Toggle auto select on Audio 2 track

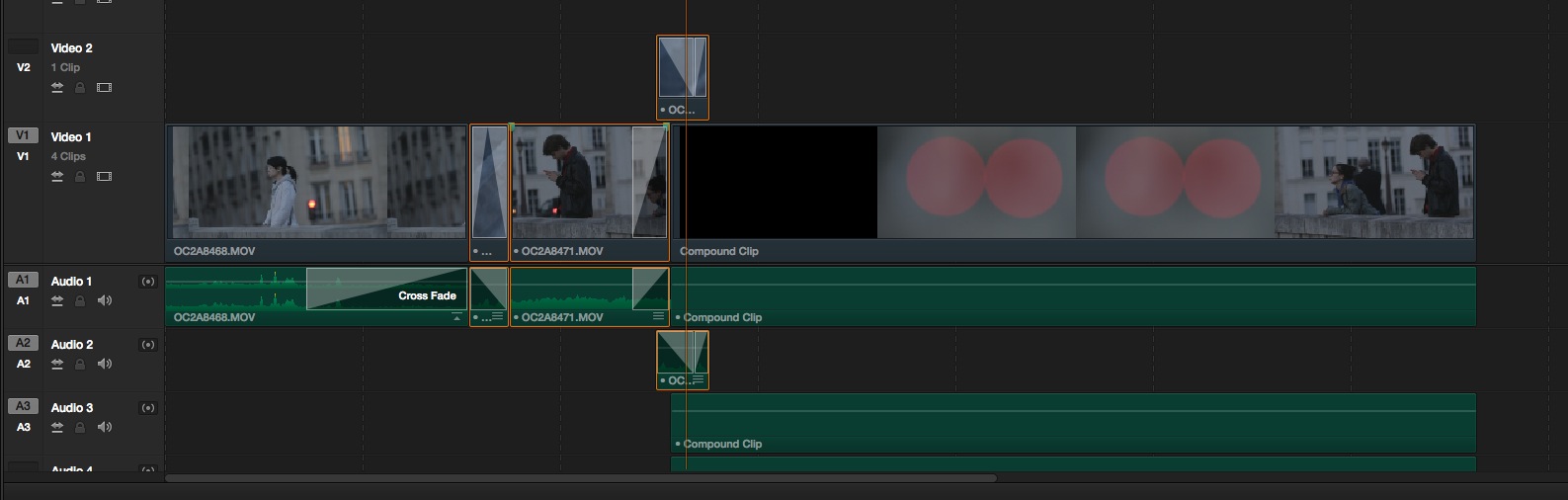click(x=57, y=364)
